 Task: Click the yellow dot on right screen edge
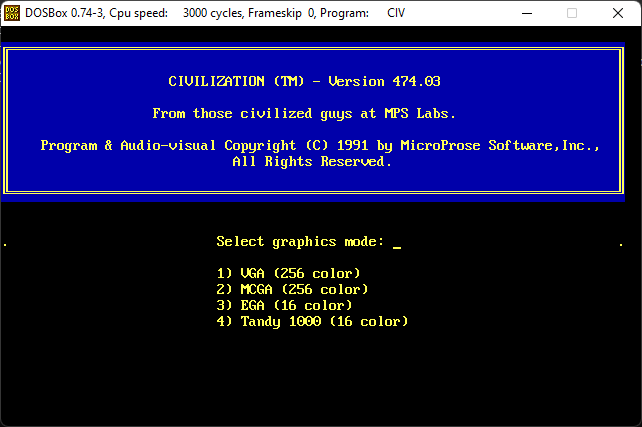pyautogui.click(x=621, y=244)
